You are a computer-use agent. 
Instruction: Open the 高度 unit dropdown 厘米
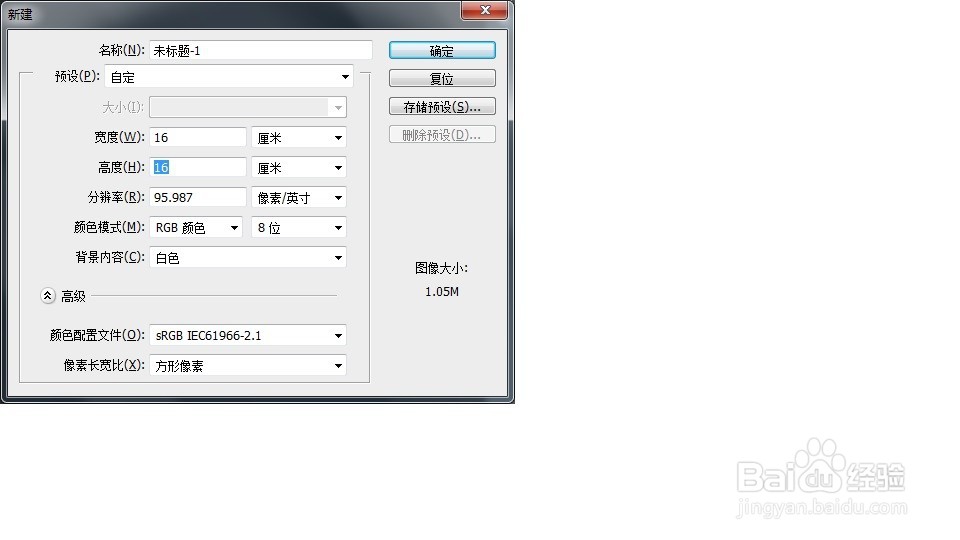[299, 168]
